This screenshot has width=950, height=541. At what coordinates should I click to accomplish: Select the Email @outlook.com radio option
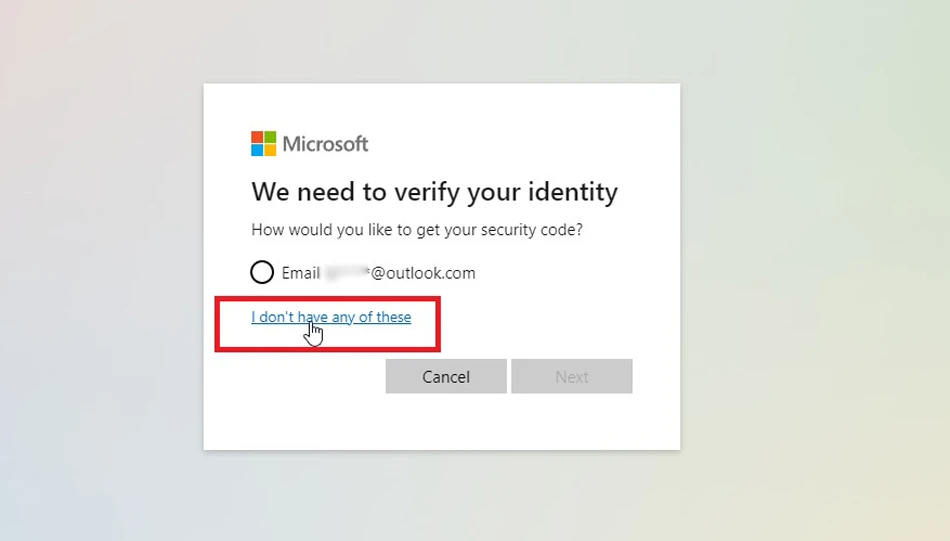point(262,273)
